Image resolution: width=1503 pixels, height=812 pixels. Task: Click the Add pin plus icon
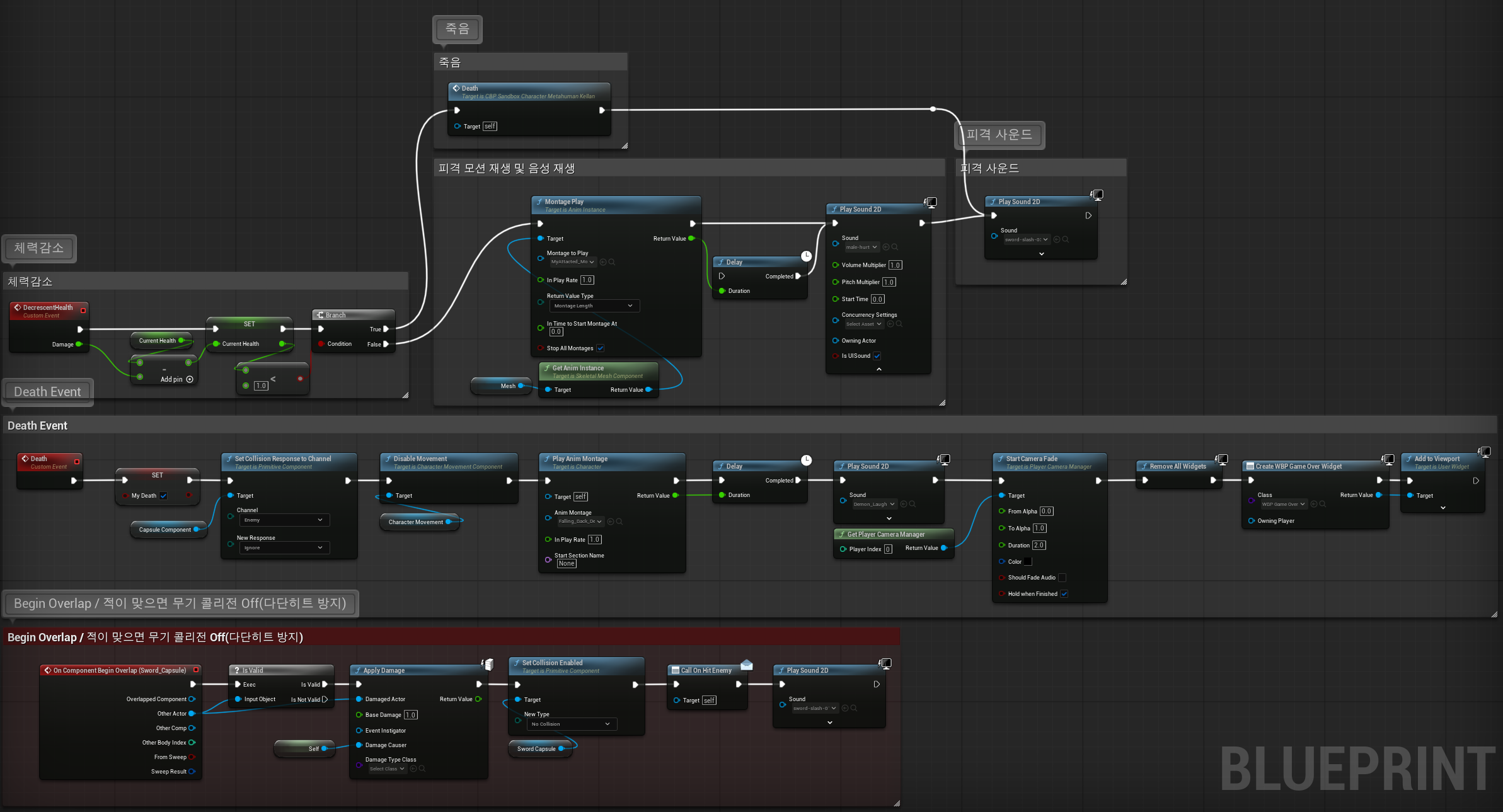[190, 379]
